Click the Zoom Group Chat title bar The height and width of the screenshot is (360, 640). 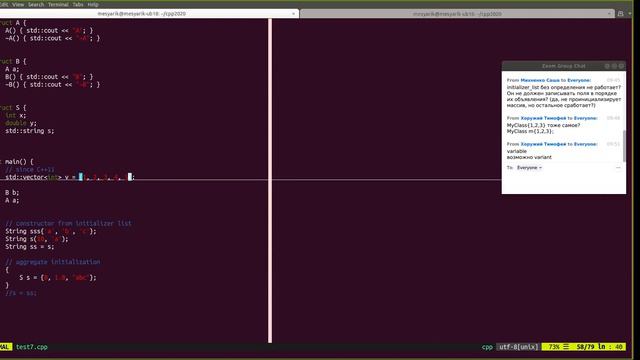(563, 66)
